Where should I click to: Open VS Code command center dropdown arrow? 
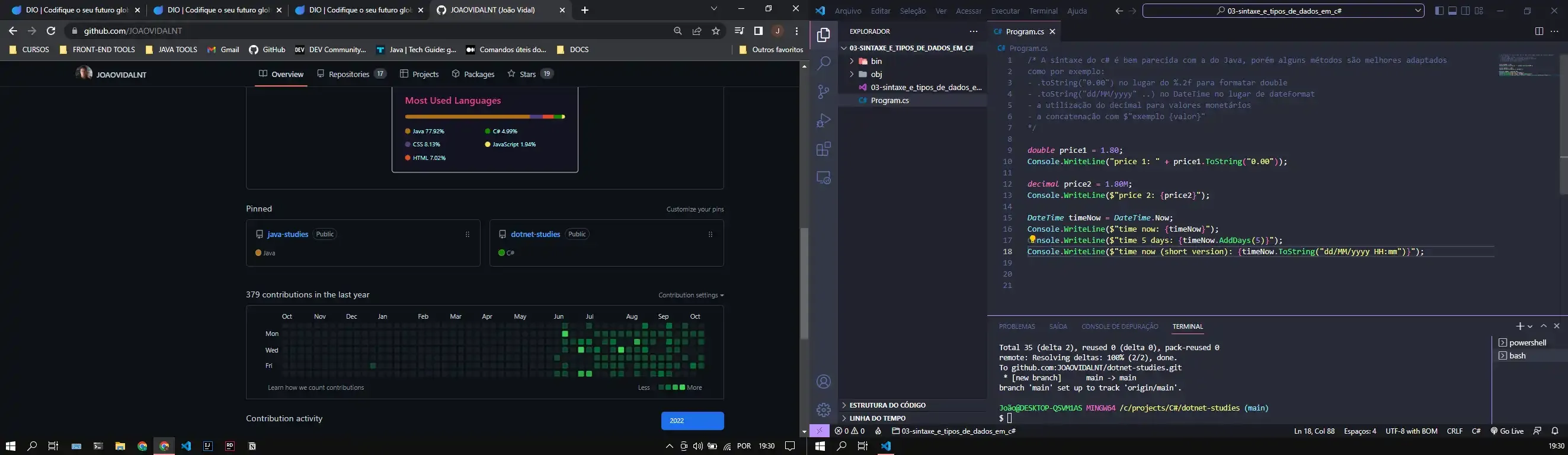coord(1417,11)
